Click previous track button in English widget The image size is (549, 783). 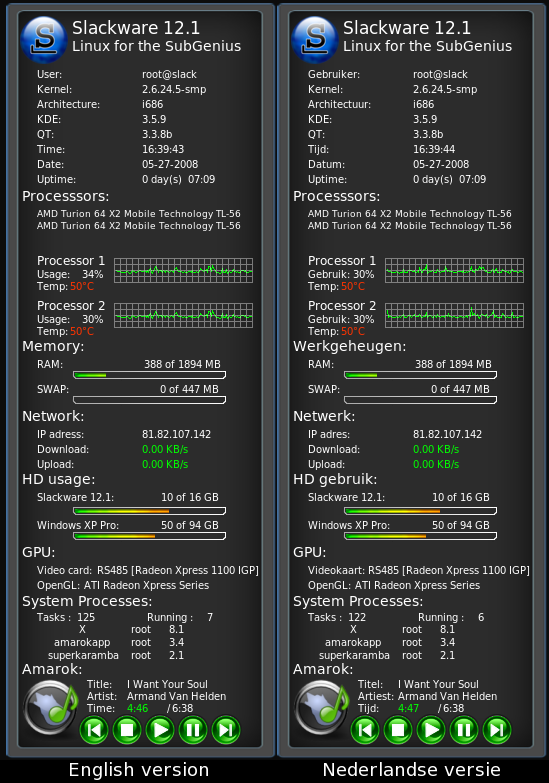coord(94,730)
